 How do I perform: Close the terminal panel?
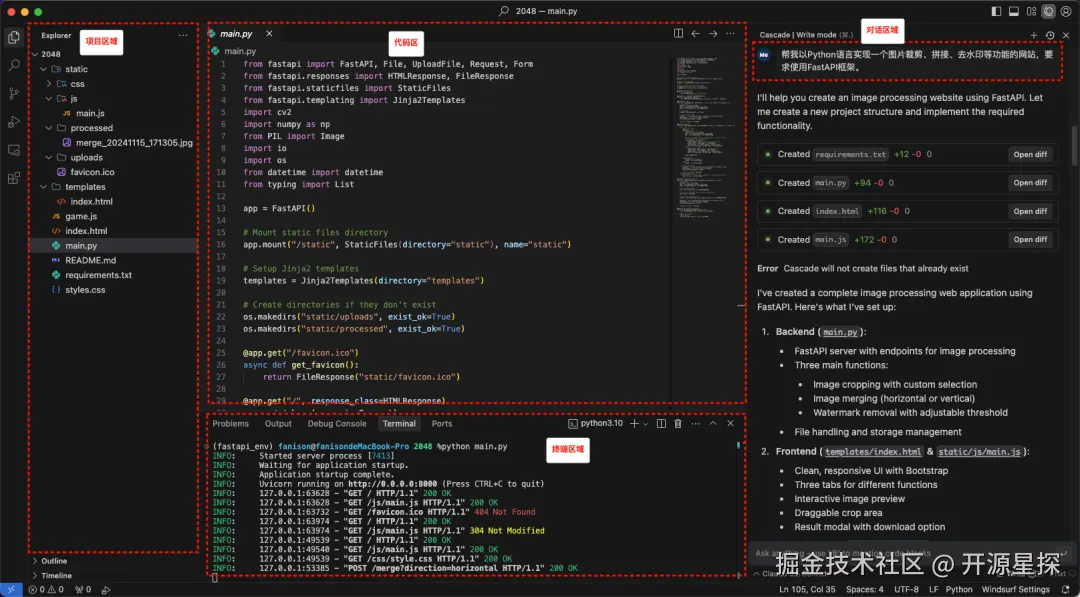[730, 423]
